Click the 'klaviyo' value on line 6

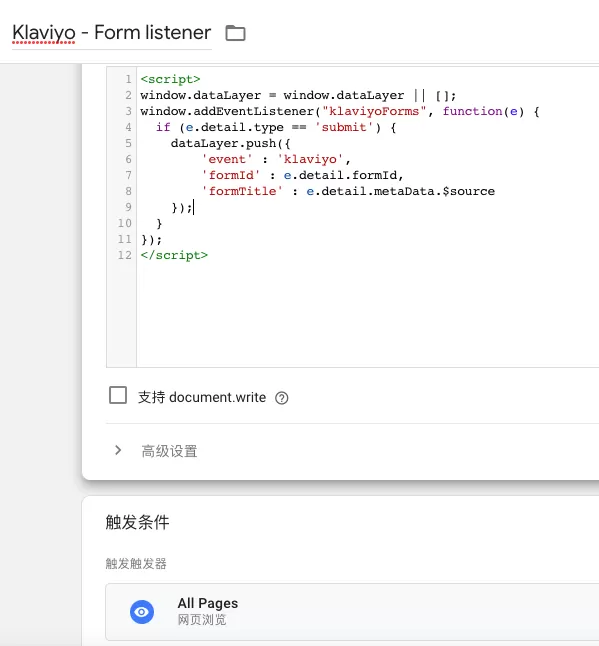click(310, 159)
